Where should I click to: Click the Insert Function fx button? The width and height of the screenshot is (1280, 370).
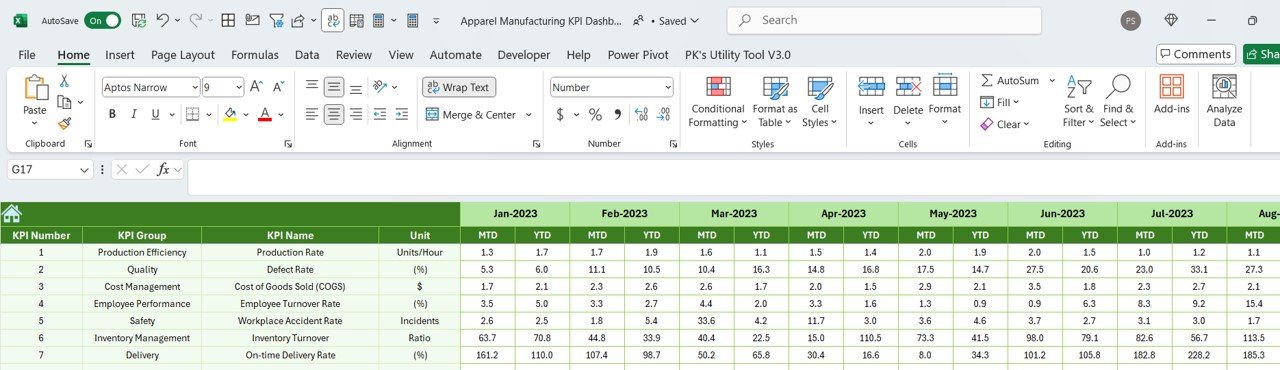(x=163, y=170)
